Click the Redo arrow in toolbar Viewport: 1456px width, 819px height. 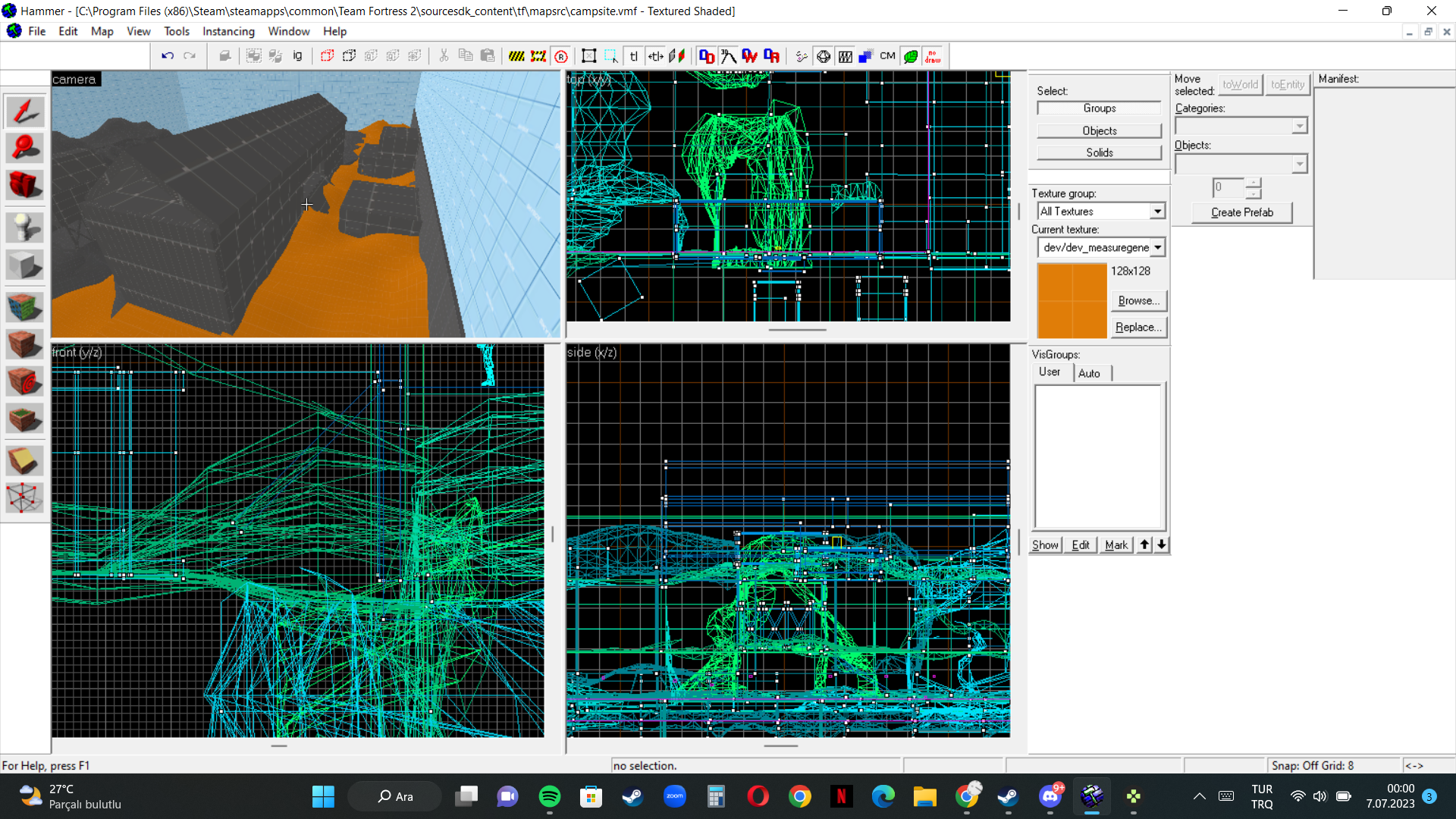[x=190, y=56]
